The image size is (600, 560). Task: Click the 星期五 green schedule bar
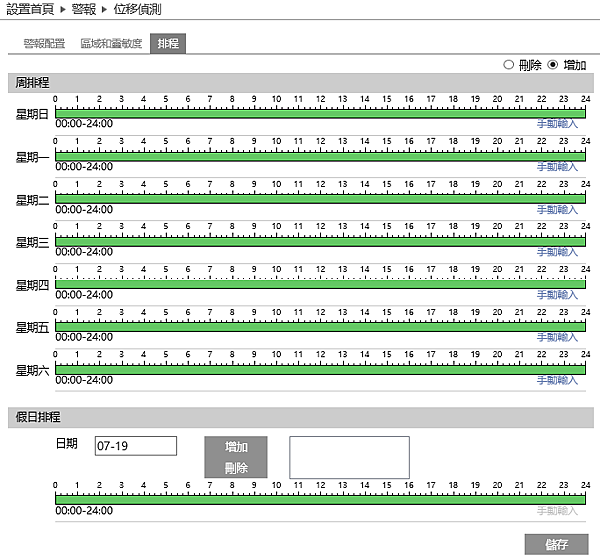[x=320, y=327]
